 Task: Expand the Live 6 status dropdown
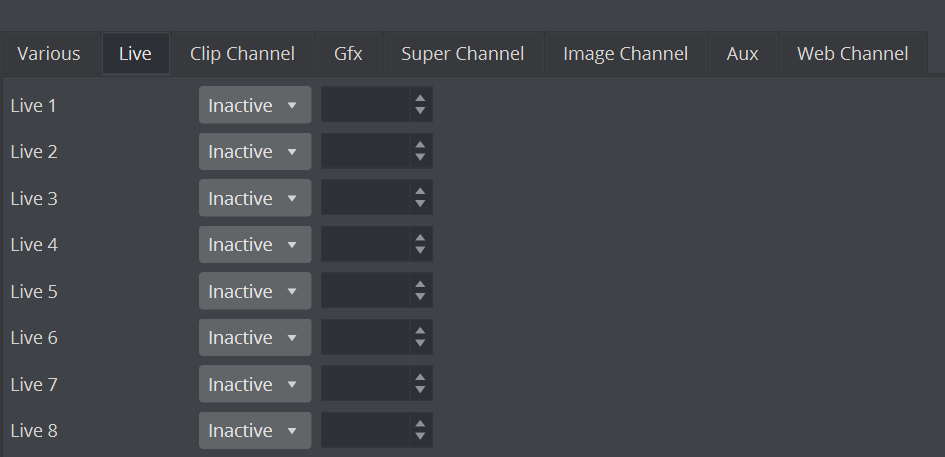254,338
